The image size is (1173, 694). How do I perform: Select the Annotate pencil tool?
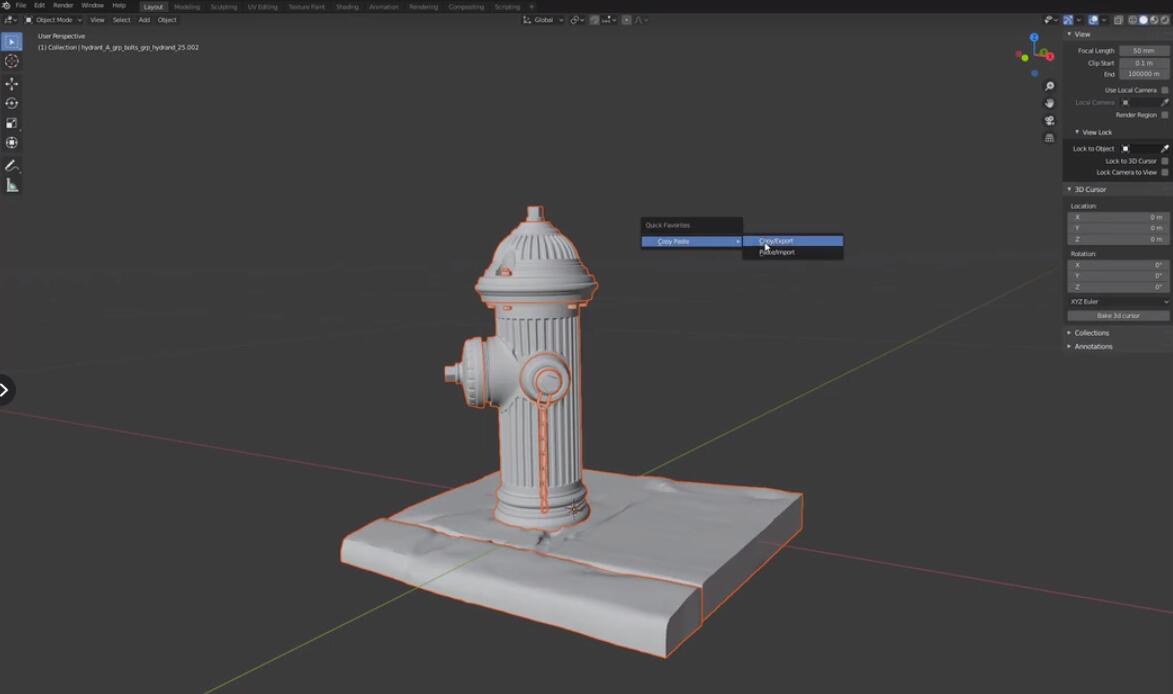[12, 165]
